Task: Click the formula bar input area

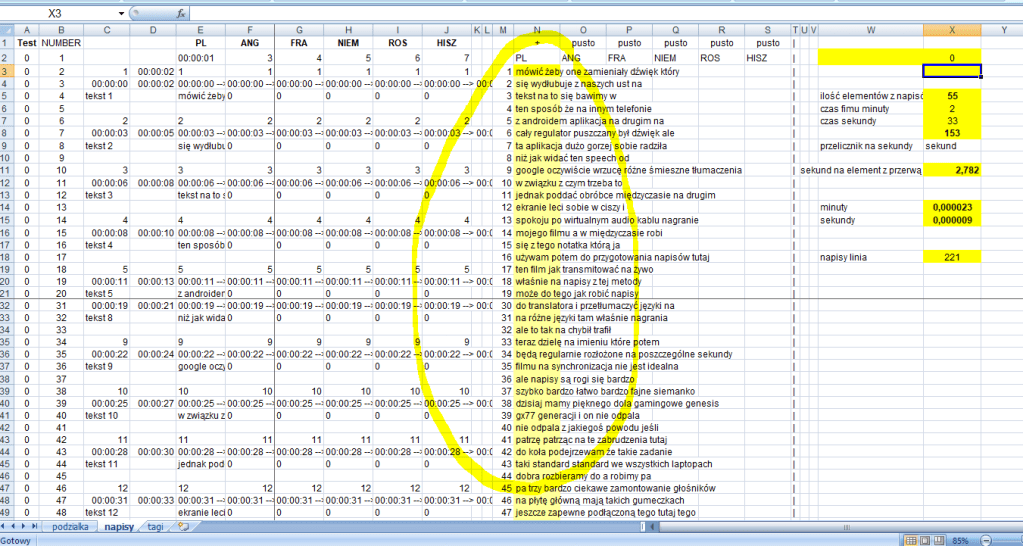Action: tap(600, 14)
